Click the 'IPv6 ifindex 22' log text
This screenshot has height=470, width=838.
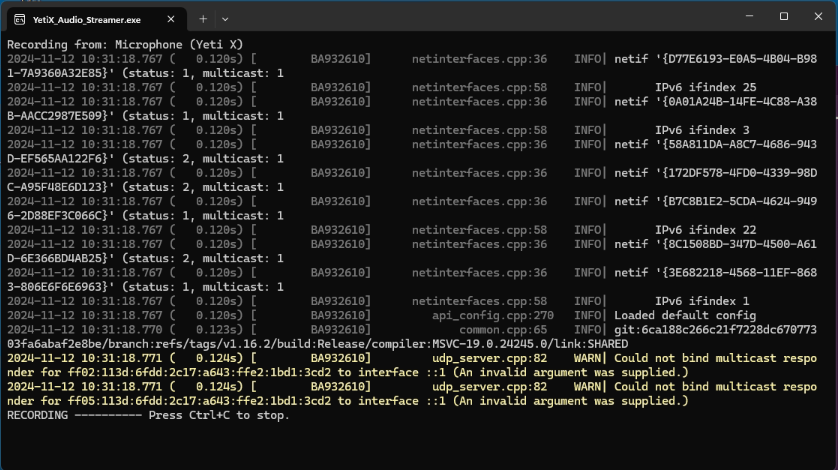click(705, 230)
